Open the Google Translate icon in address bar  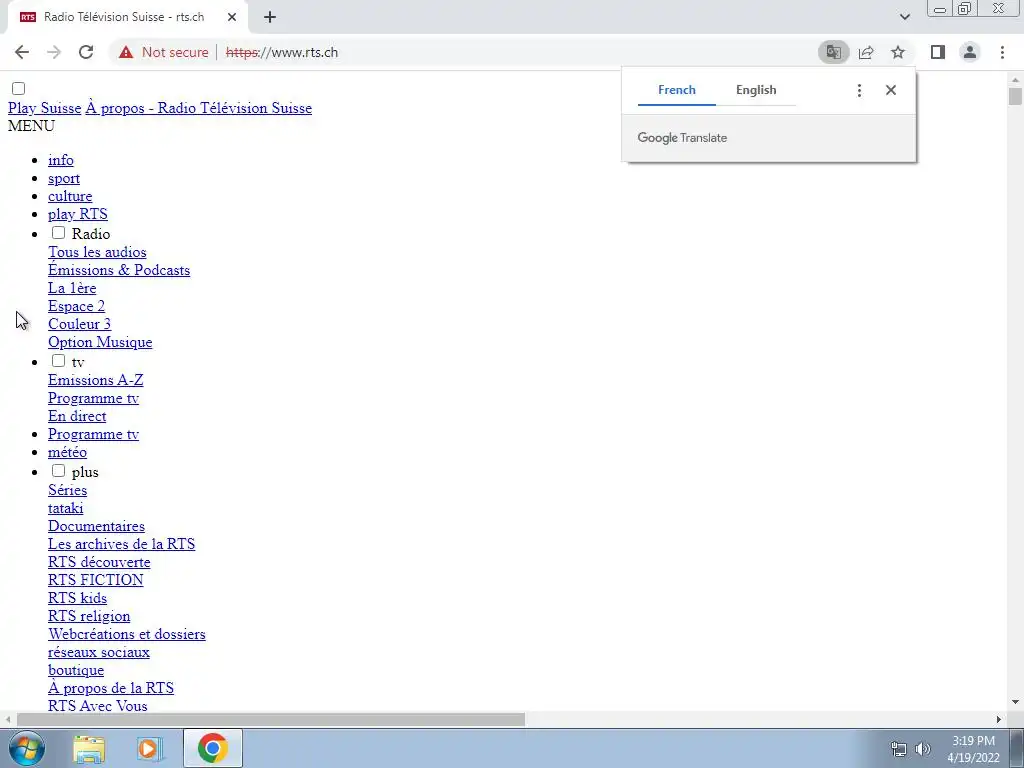click(x=834, y=52)
